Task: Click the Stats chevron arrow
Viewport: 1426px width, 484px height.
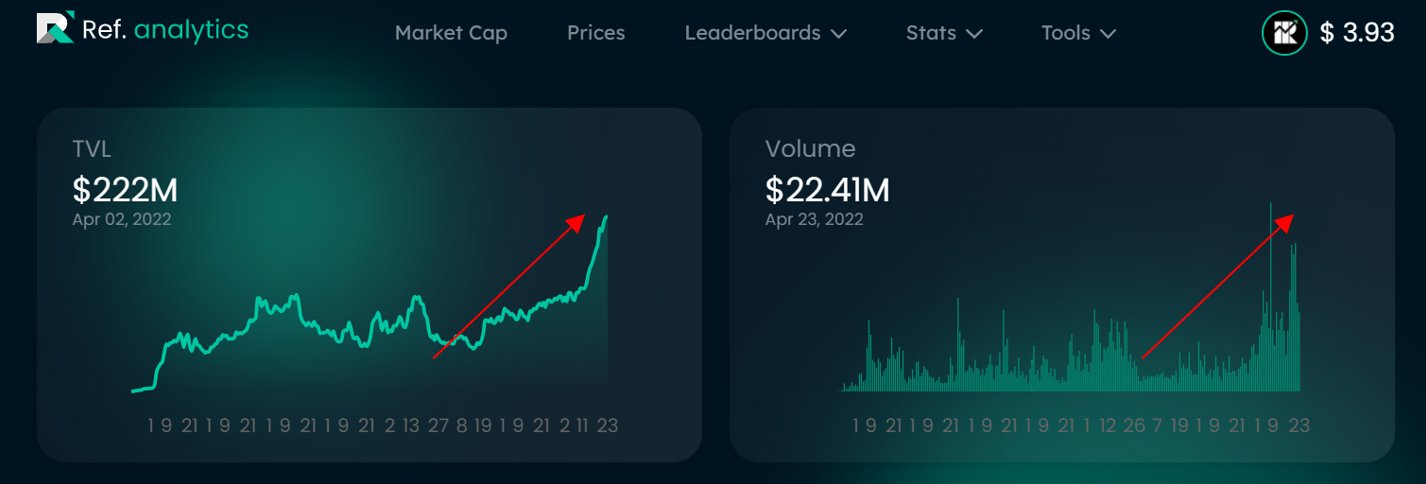Action: [973, 34]
